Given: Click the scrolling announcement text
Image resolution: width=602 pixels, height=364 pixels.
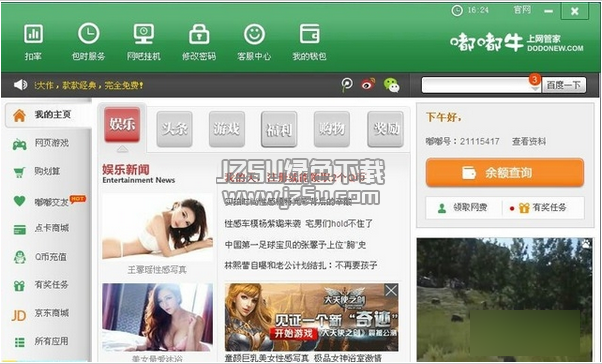Looking at the screenshot, I should click(x=89, y=85).
